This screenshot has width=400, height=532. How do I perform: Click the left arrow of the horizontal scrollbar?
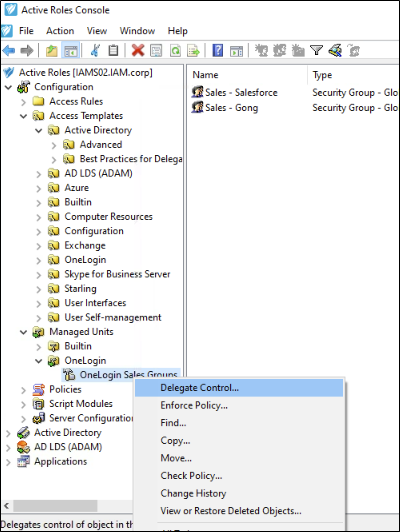[x=6, y=506]
